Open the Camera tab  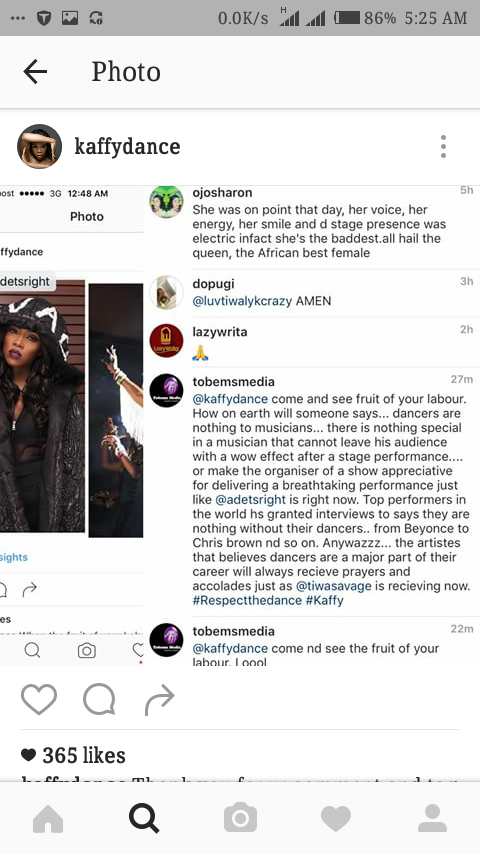pos(240,819)
